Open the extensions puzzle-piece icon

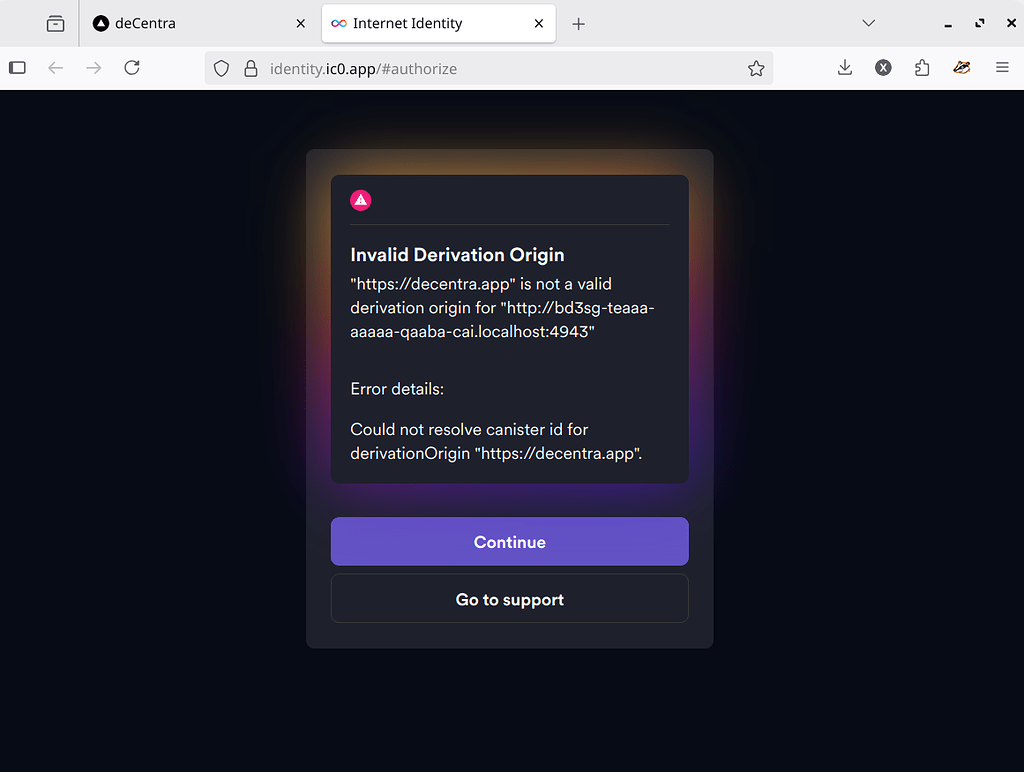tap(922, 67)
